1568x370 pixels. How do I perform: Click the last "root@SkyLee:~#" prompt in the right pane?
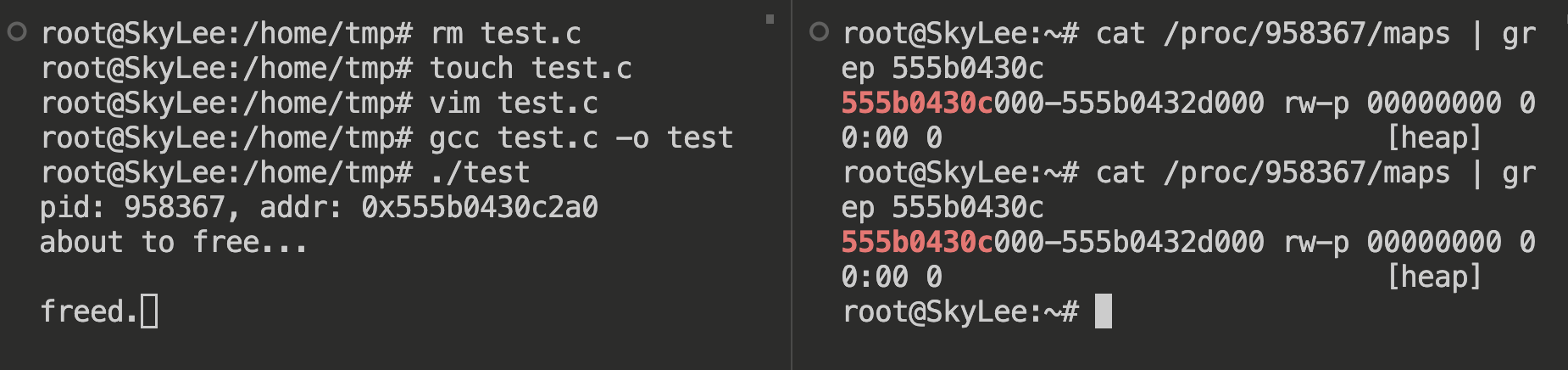pyautogui.click(x=960, y=312)
